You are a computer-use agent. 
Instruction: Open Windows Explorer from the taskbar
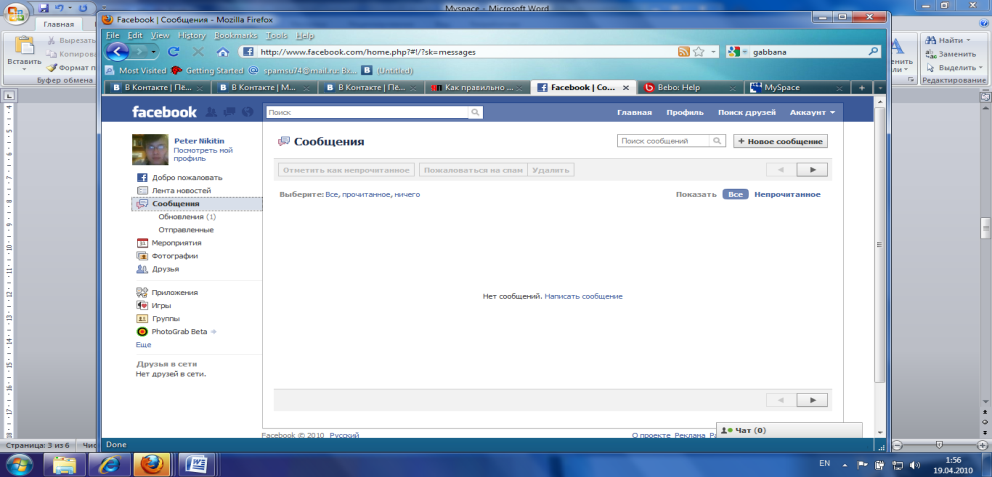65,464
